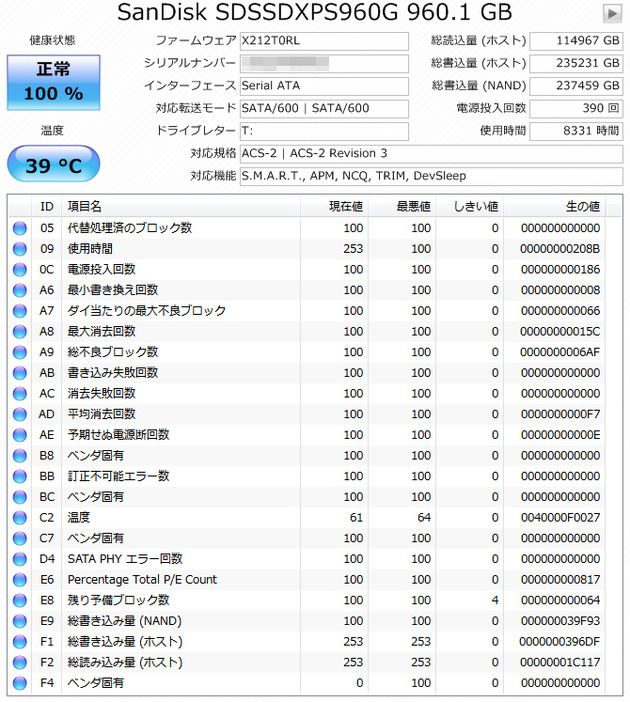Click the ID column header
Screen dimensions: 630x702
pos(47,206)
